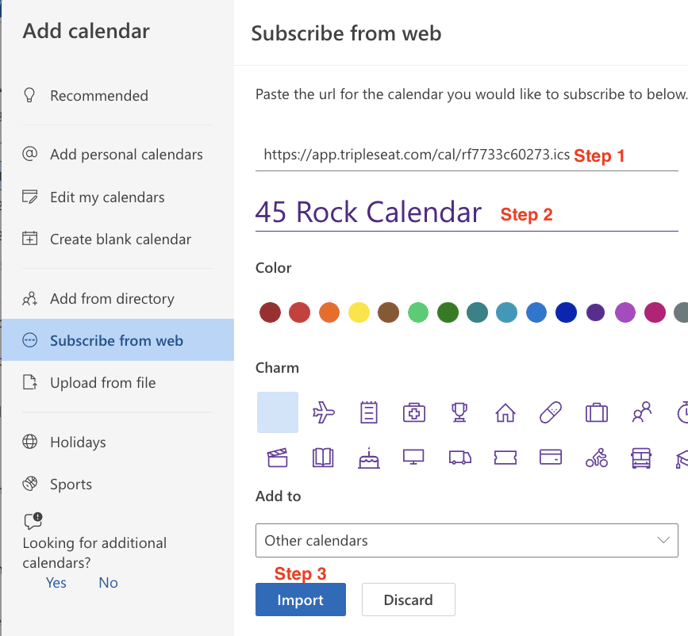Choose the open book charm

coord(323,458)
